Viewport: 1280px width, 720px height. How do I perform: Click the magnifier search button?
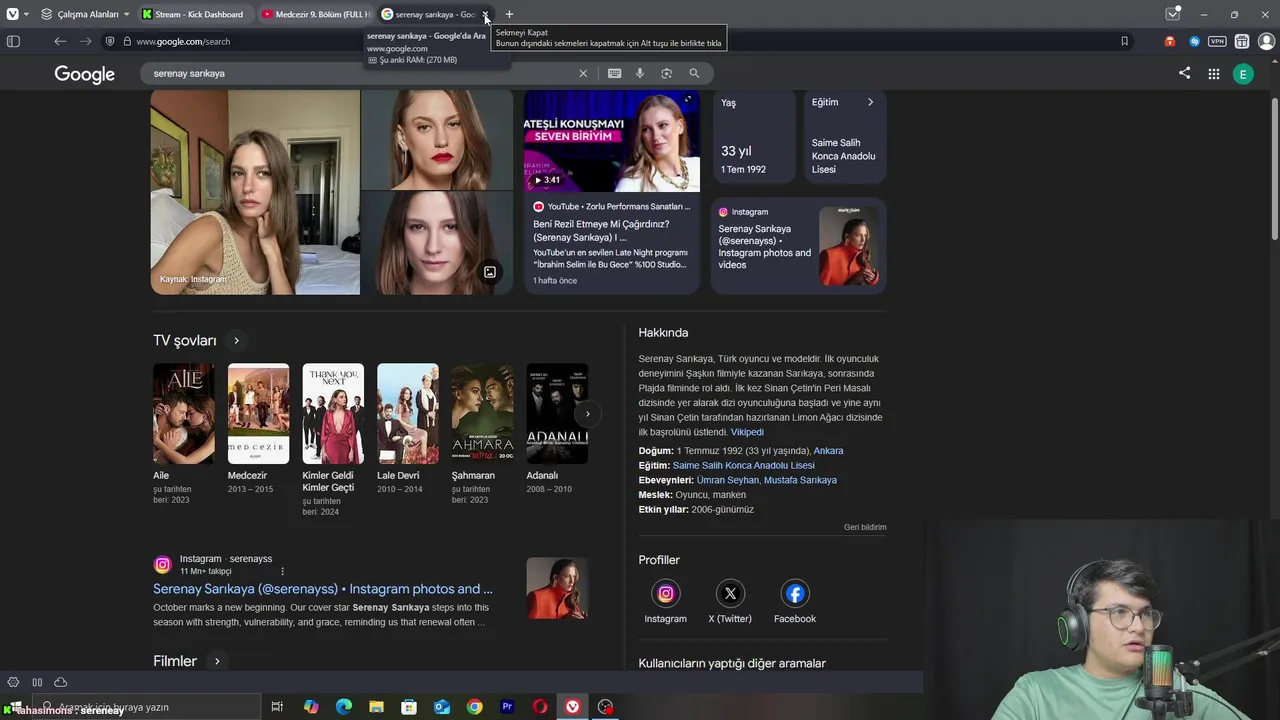point(694,73)
